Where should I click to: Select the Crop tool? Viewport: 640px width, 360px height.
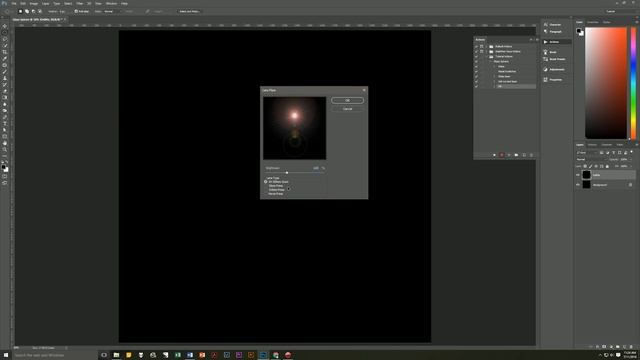pos(5,52)
